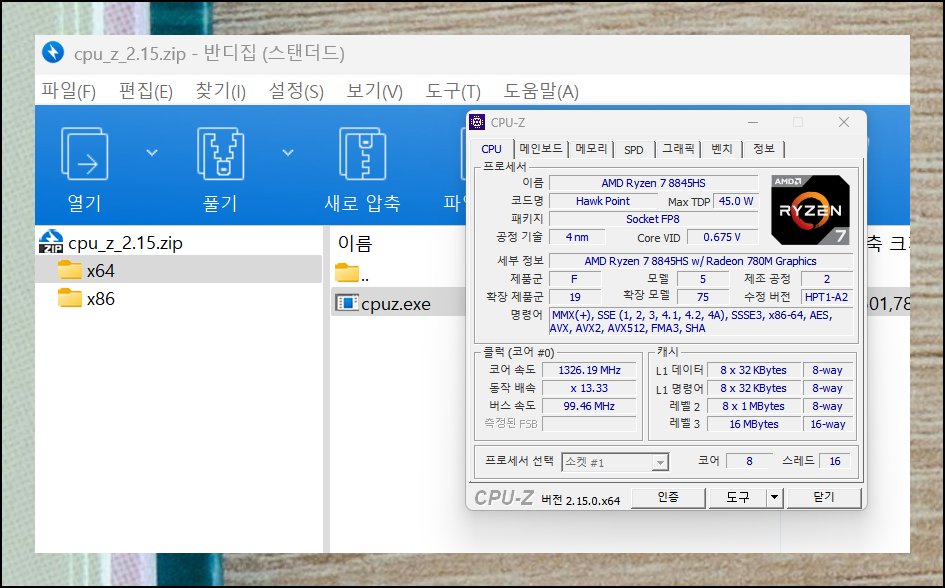Click the Max TDP 45.0 W value
This screenshot has width=945, height=588.
click(736, 201)
